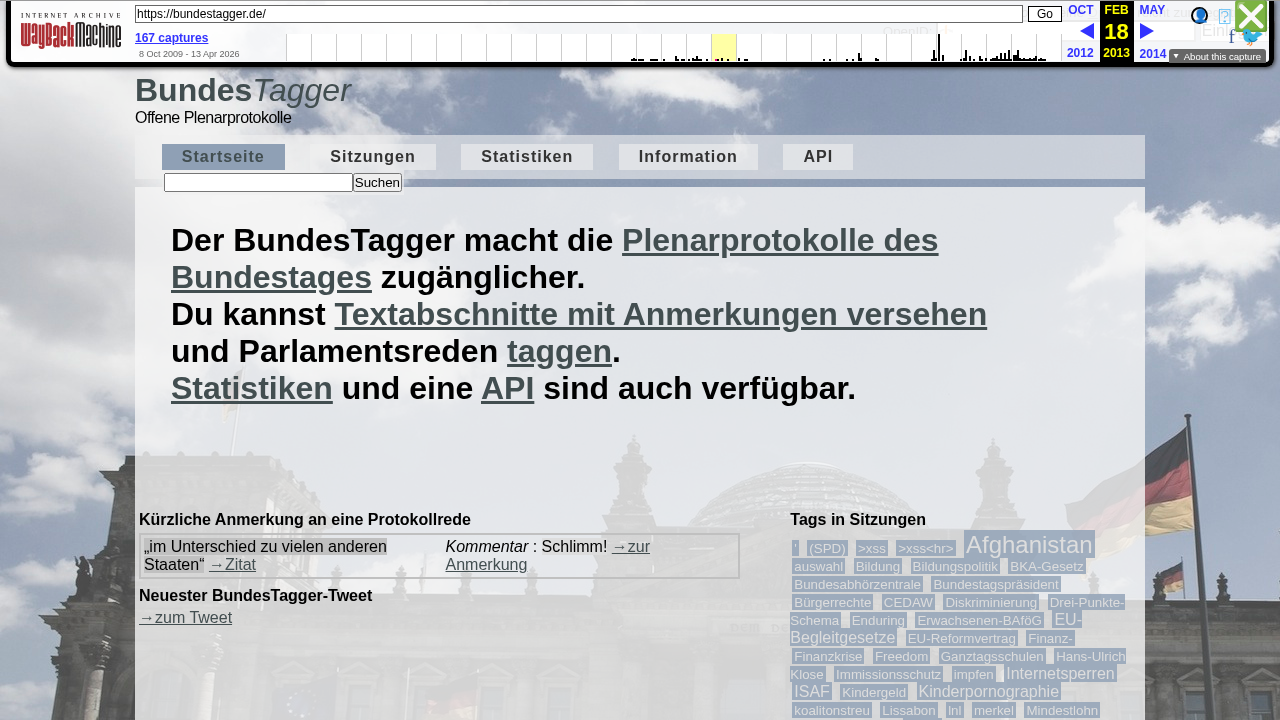Image resolution: width=1280 pixels, height=720 pixels.
Task: Open the Information tab
Action: click(x=688, y=157)
